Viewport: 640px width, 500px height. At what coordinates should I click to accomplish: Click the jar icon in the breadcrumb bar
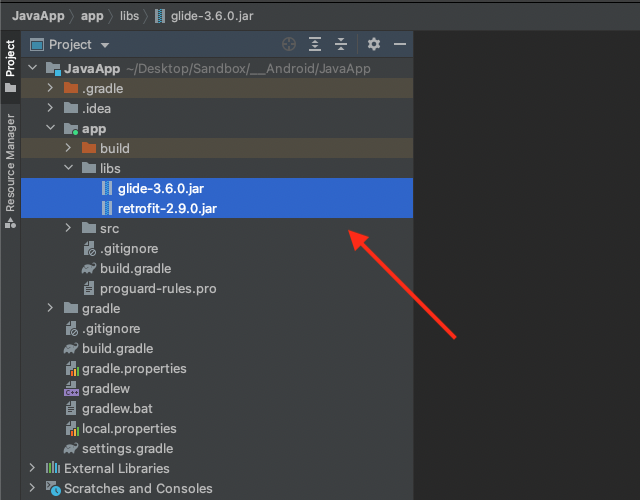point(160,16)
